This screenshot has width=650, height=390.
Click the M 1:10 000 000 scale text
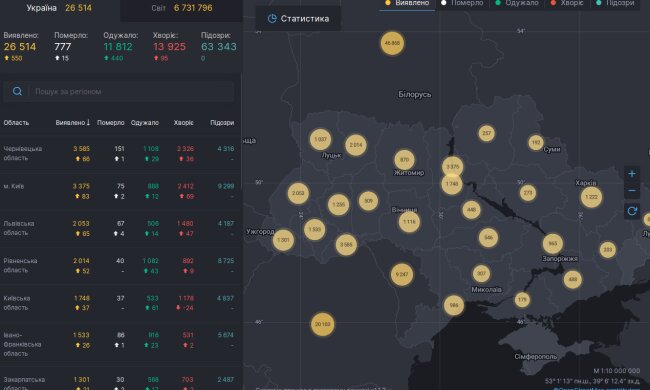point(616,371)
